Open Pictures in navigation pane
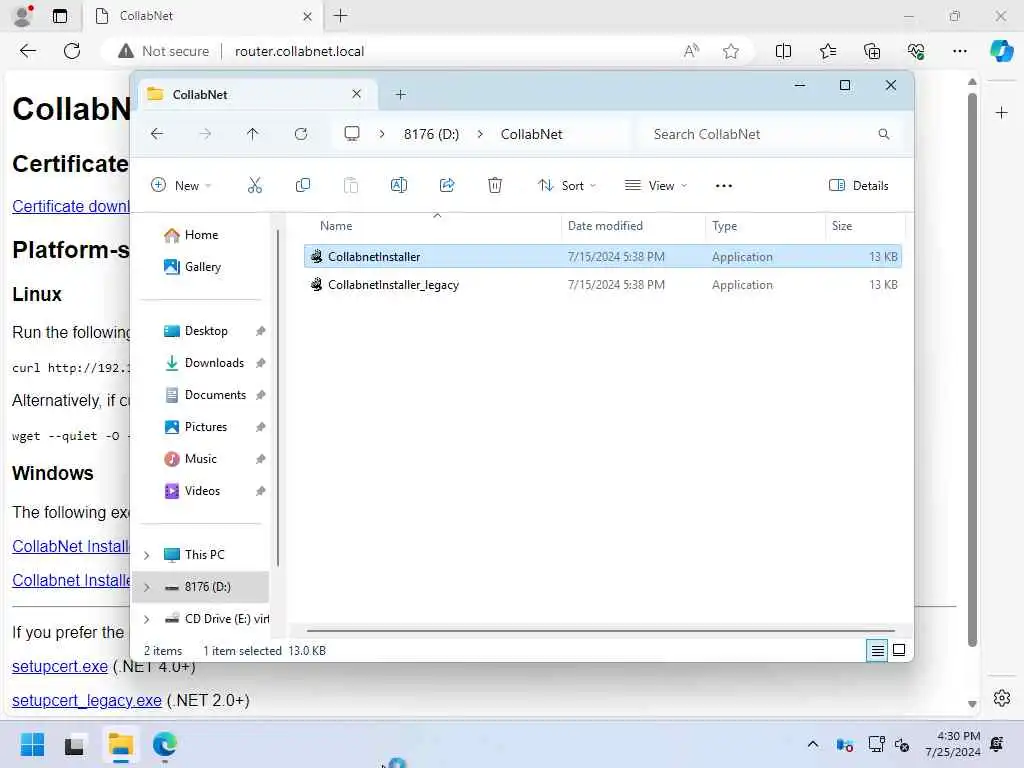This screenshot has width=1024, height=768. coord(206,427)
